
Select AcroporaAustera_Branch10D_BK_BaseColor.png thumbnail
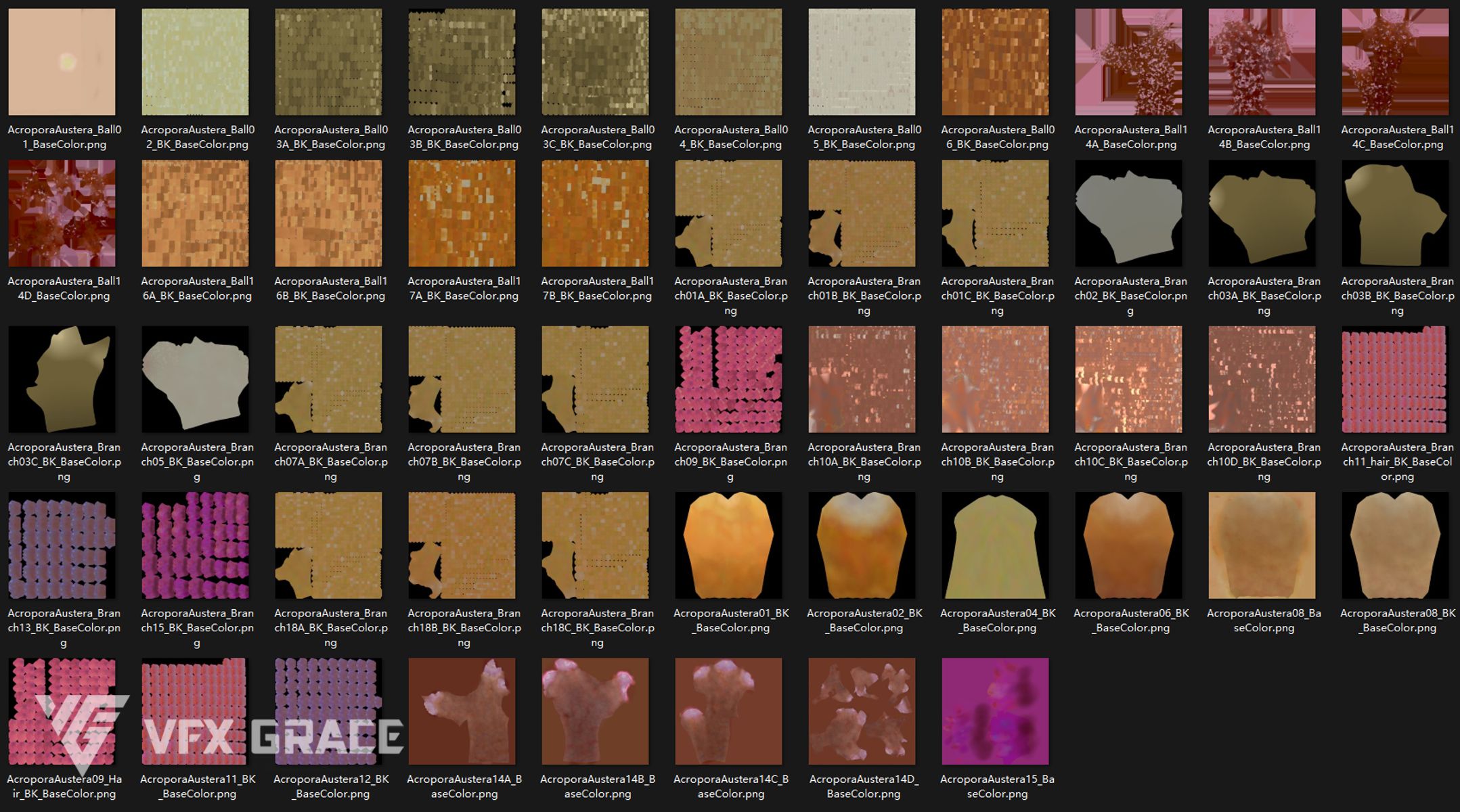tap(1262, 379)
